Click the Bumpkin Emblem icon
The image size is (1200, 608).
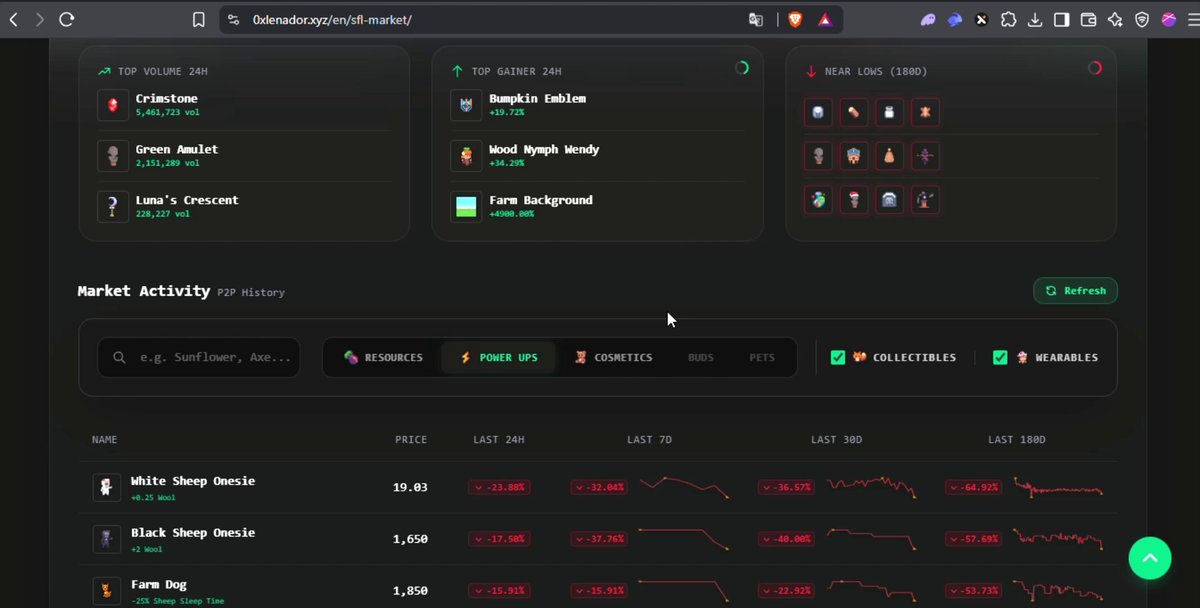point(466,105)
